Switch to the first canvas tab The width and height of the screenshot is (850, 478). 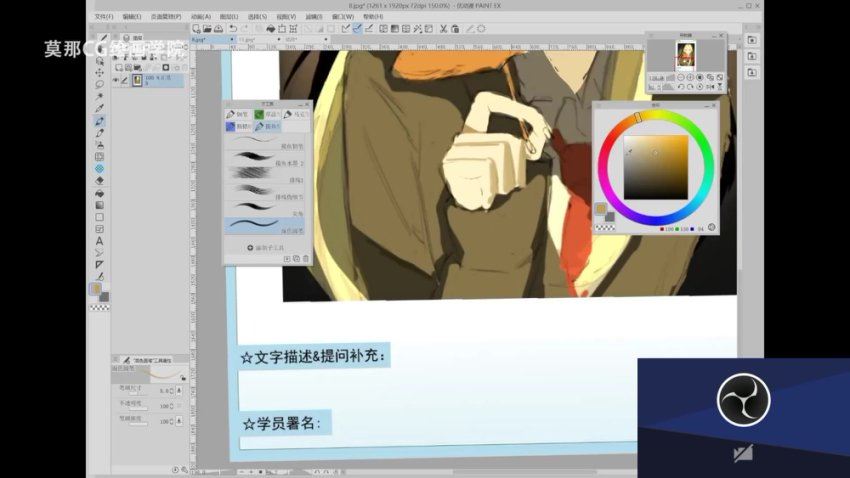click(x=212, y=40)
